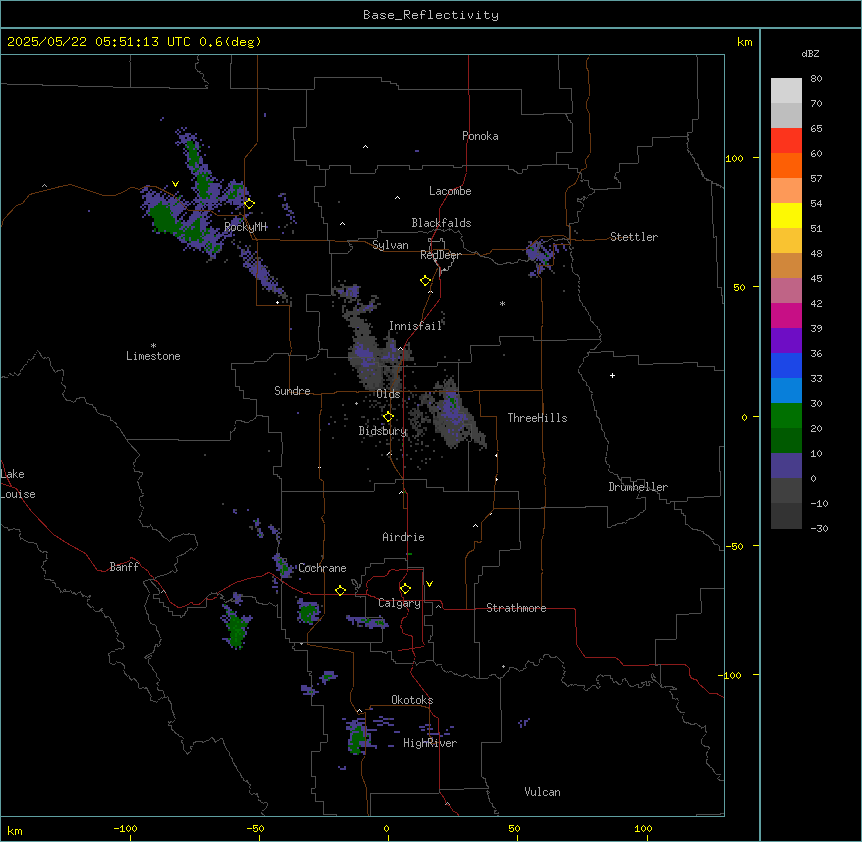Select the Vulcan label

tap(543, 792)
